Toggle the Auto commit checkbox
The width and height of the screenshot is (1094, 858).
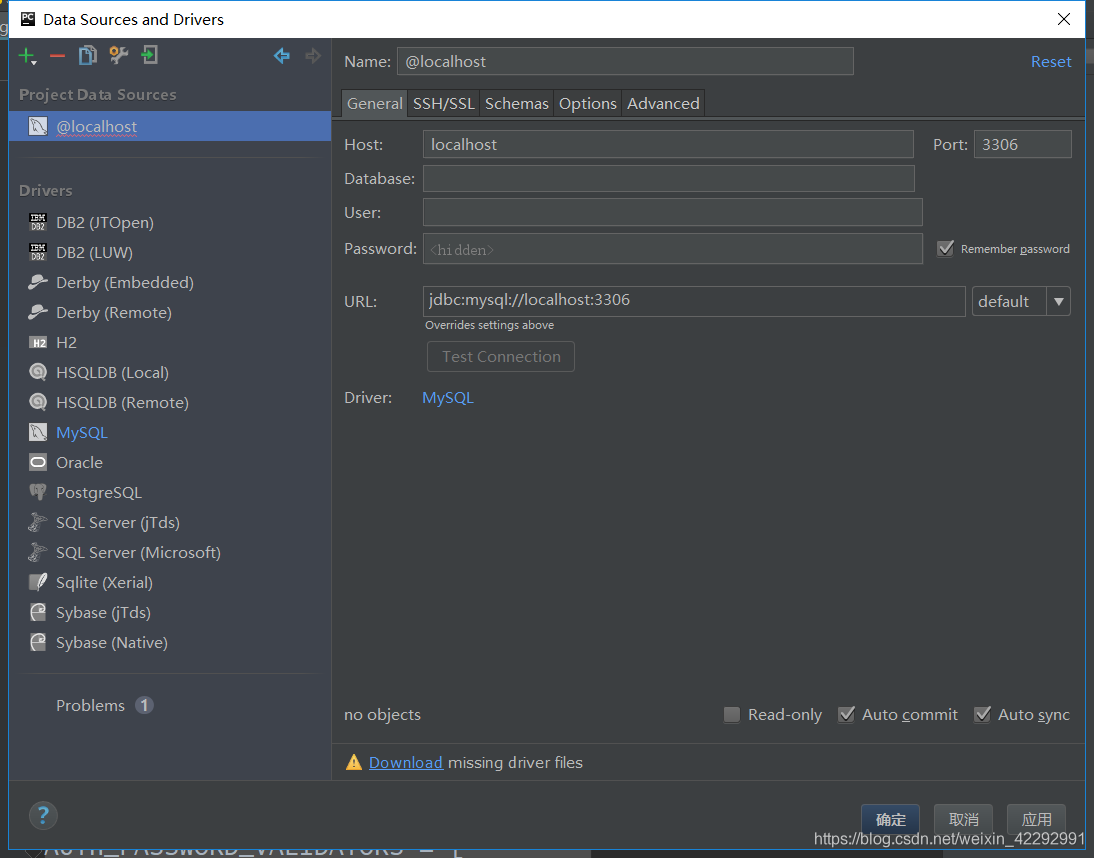coord(846,715)
